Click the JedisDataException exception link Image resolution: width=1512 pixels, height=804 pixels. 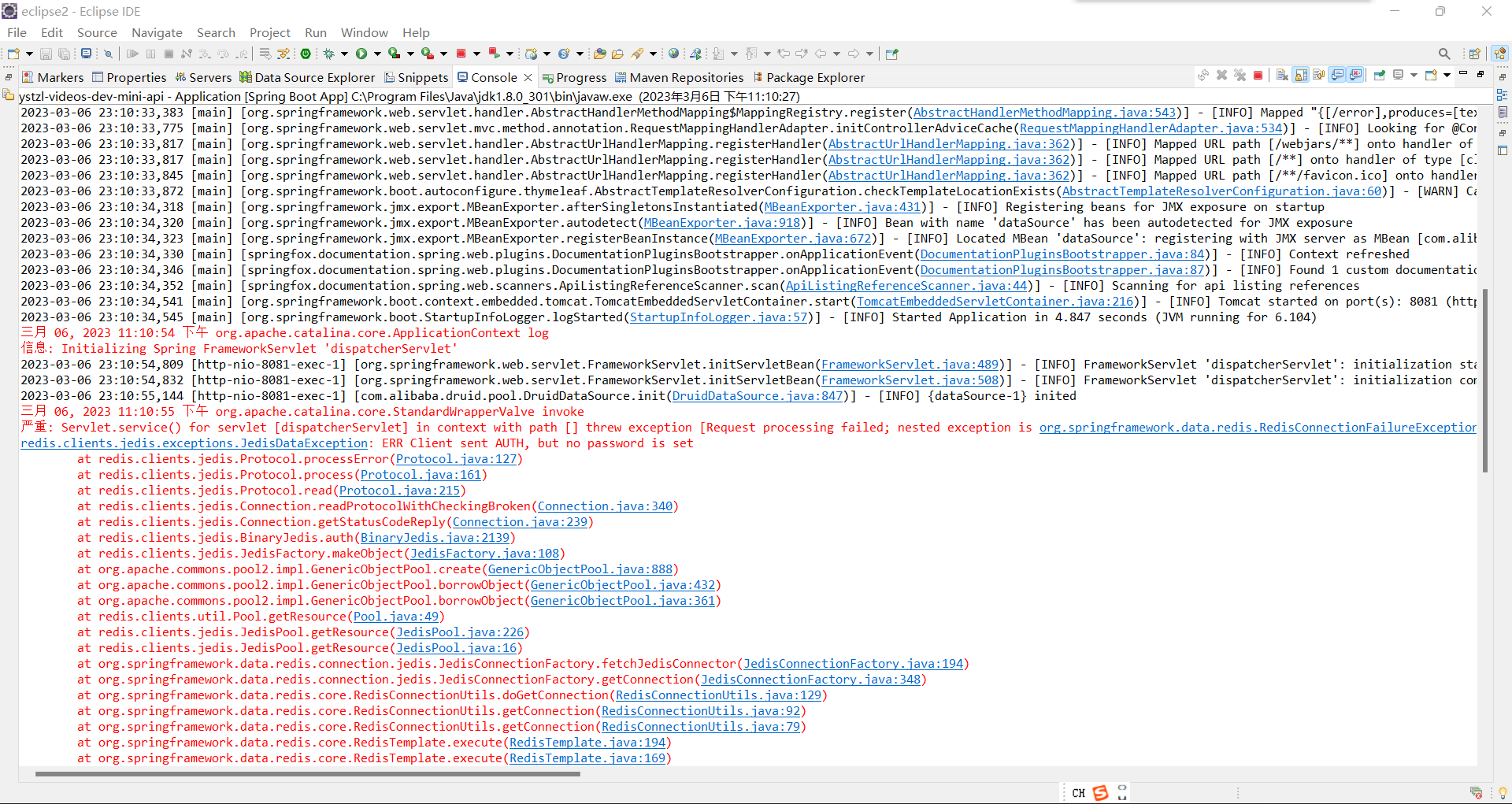tap(194, 443)
